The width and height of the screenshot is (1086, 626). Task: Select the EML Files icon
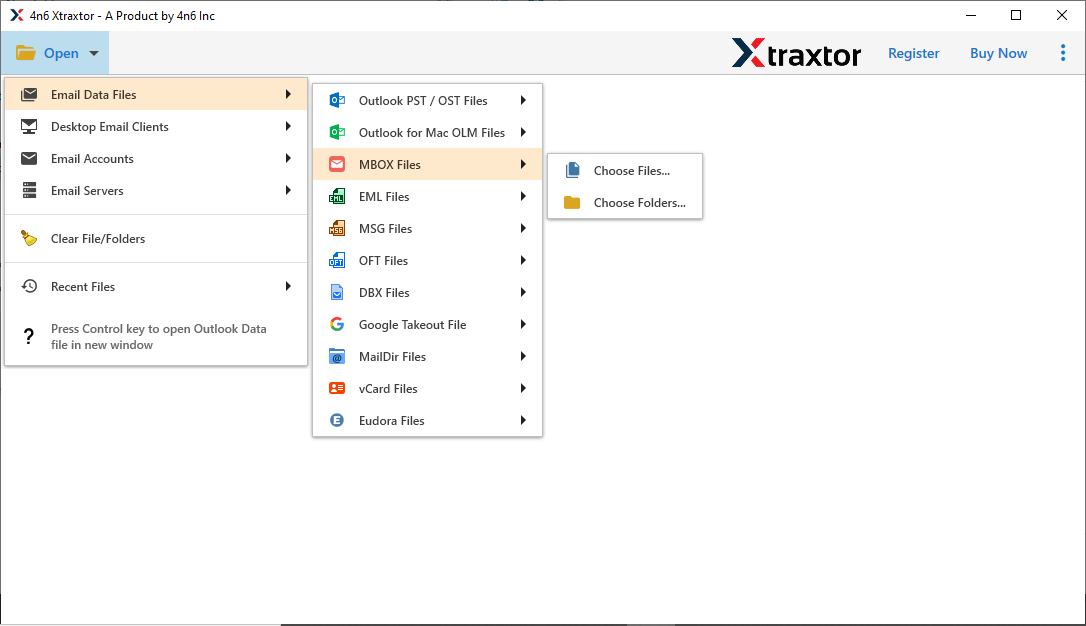pos(336,196)
